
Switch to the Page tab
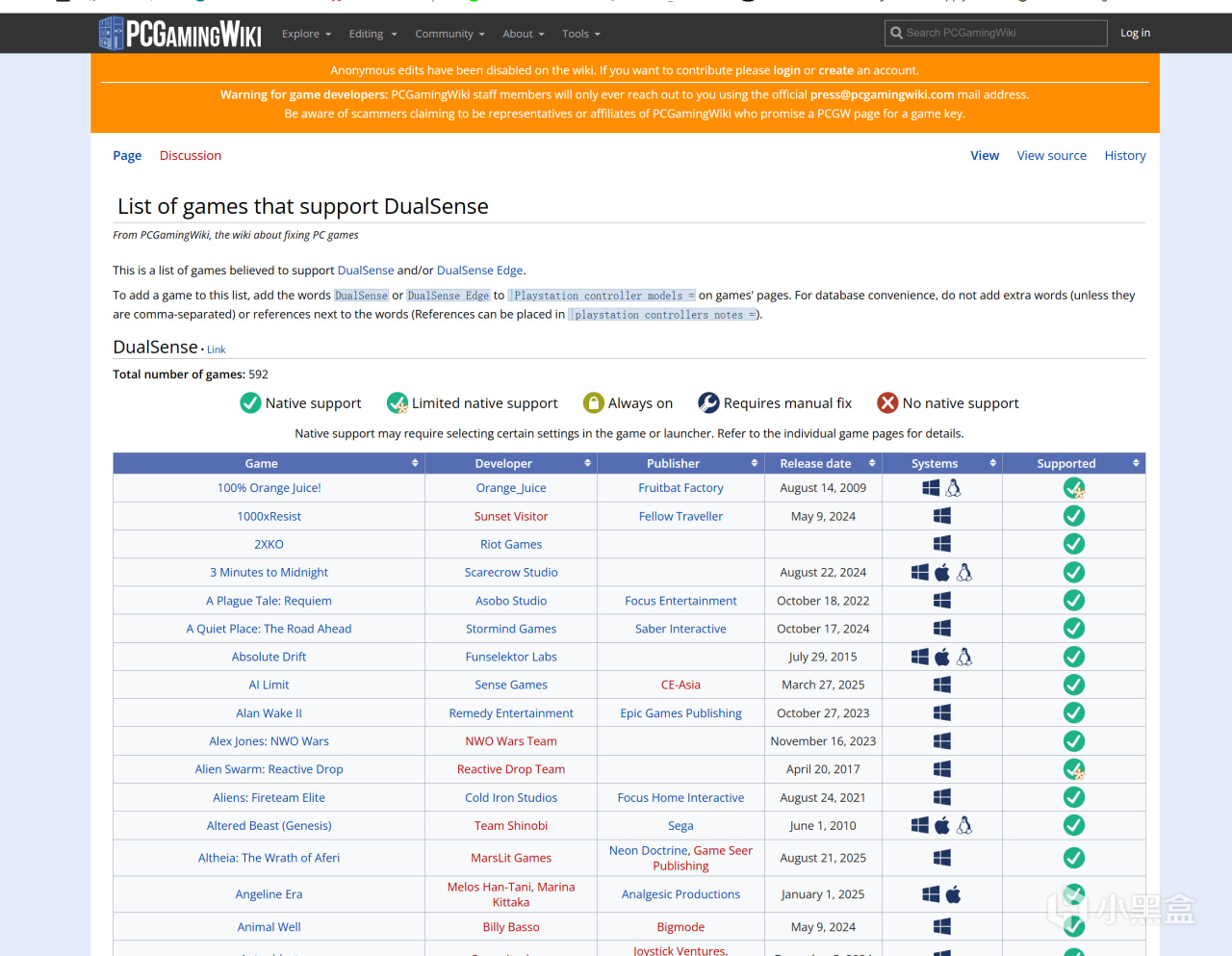point(127,155)
